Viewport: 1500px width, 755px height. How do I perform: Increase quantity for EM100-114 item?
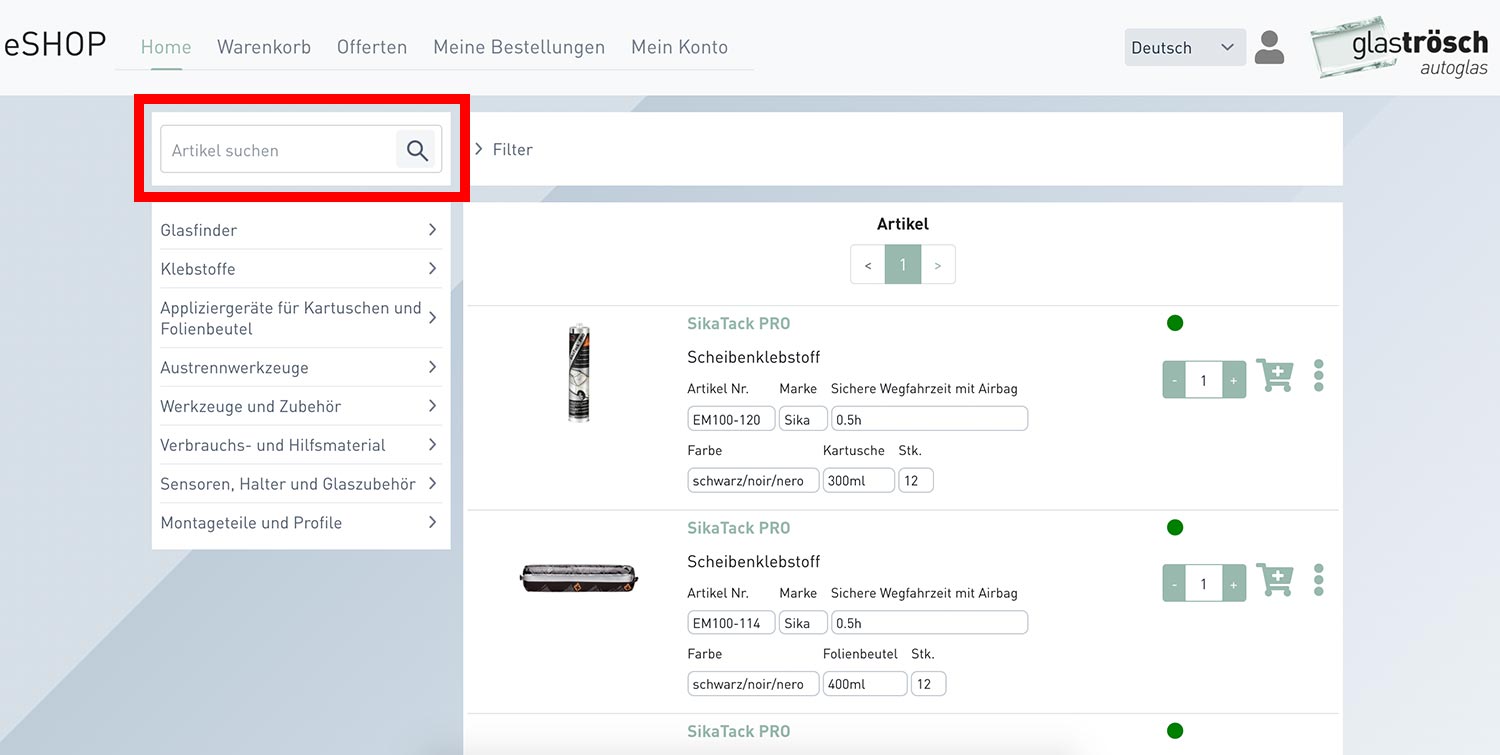coord(1234,584)
